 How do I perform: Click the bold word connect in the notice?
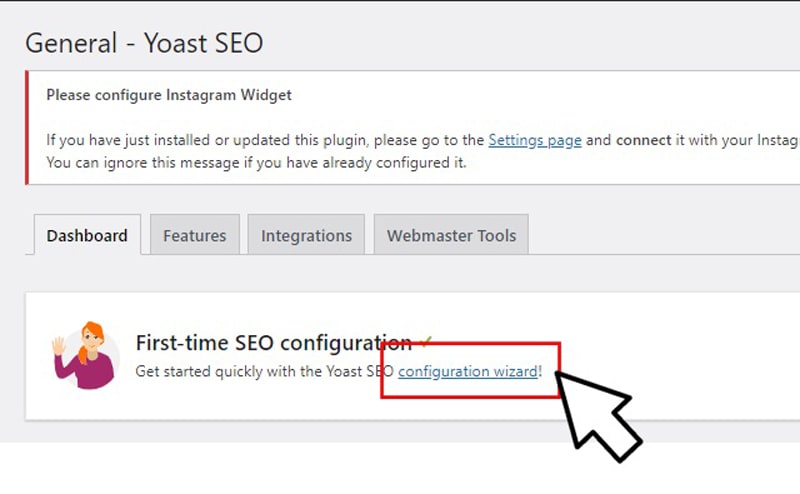pyautogui.click(x=643, y=140)
